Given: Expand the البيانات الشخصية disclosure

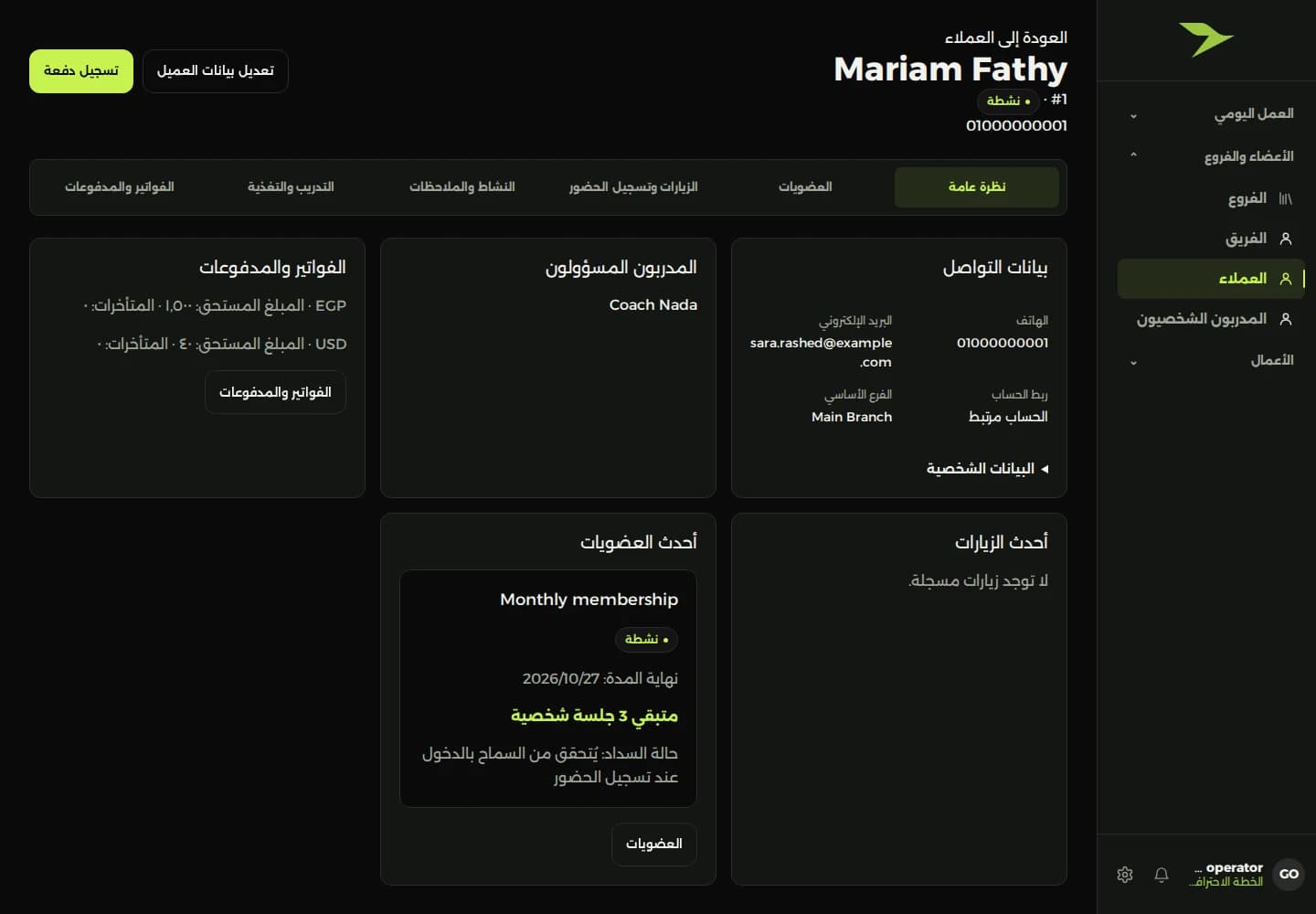Looking at the screenshot, I should (x=987, y=469).
